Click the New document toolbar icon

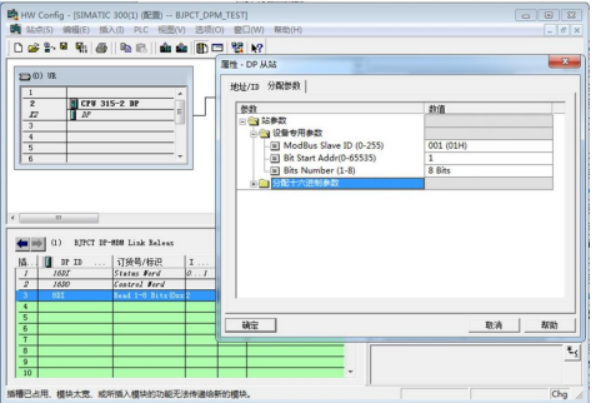click(18, 48)
